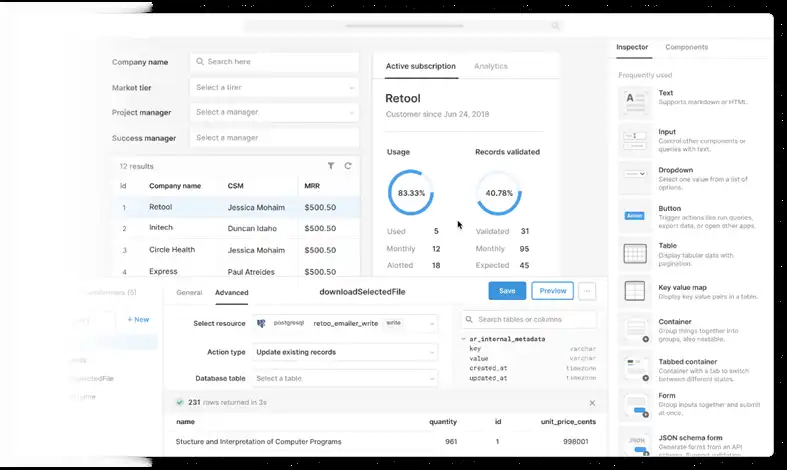The height and width of the screenshot is (470, 787).
Task: Click the table filter funnel icon
Action: pos(331,166)
